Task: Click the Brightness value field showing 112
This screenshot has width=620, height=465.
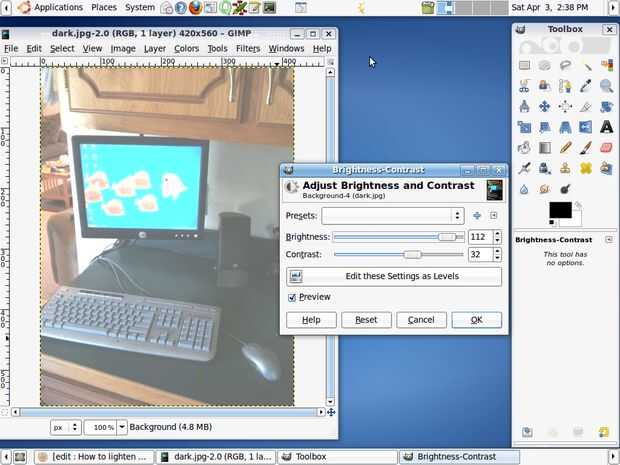Action: click(480, 237)
